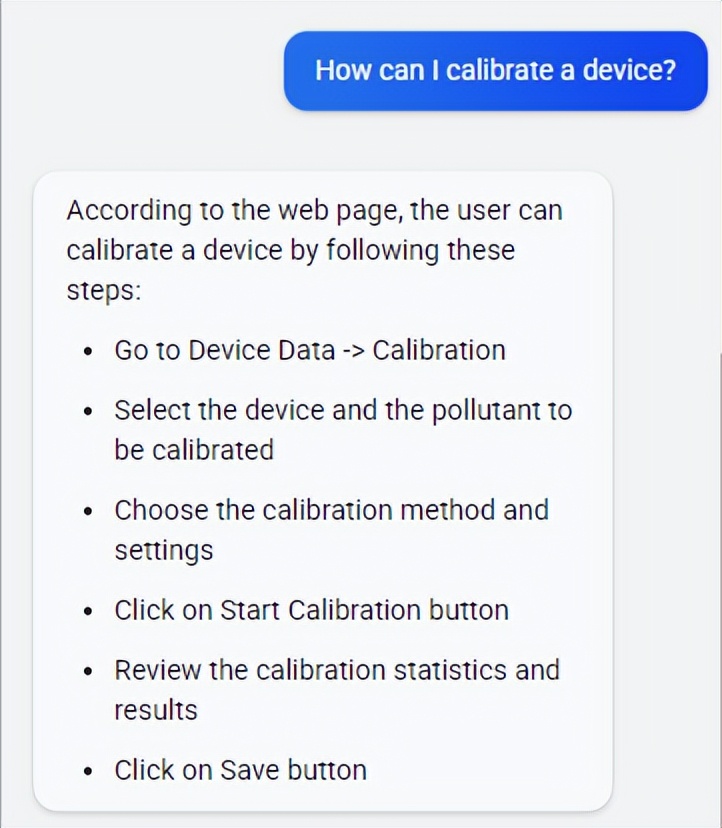Select the 'Device Data -> Calibration' step

click(x=310, y=350)
